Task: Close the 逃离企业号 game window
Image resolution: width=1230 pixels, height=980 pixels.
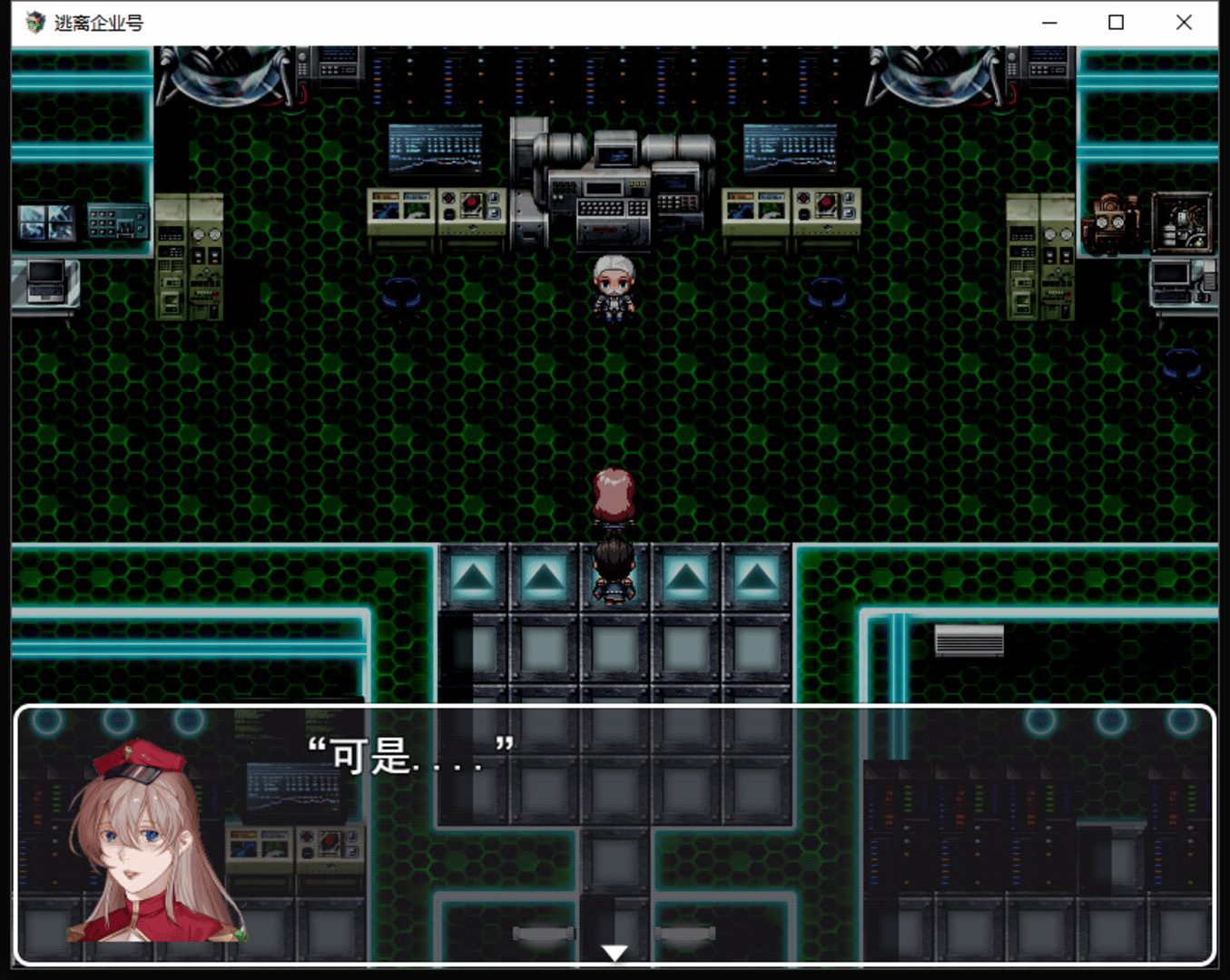Action: [x=1184, y=23]
